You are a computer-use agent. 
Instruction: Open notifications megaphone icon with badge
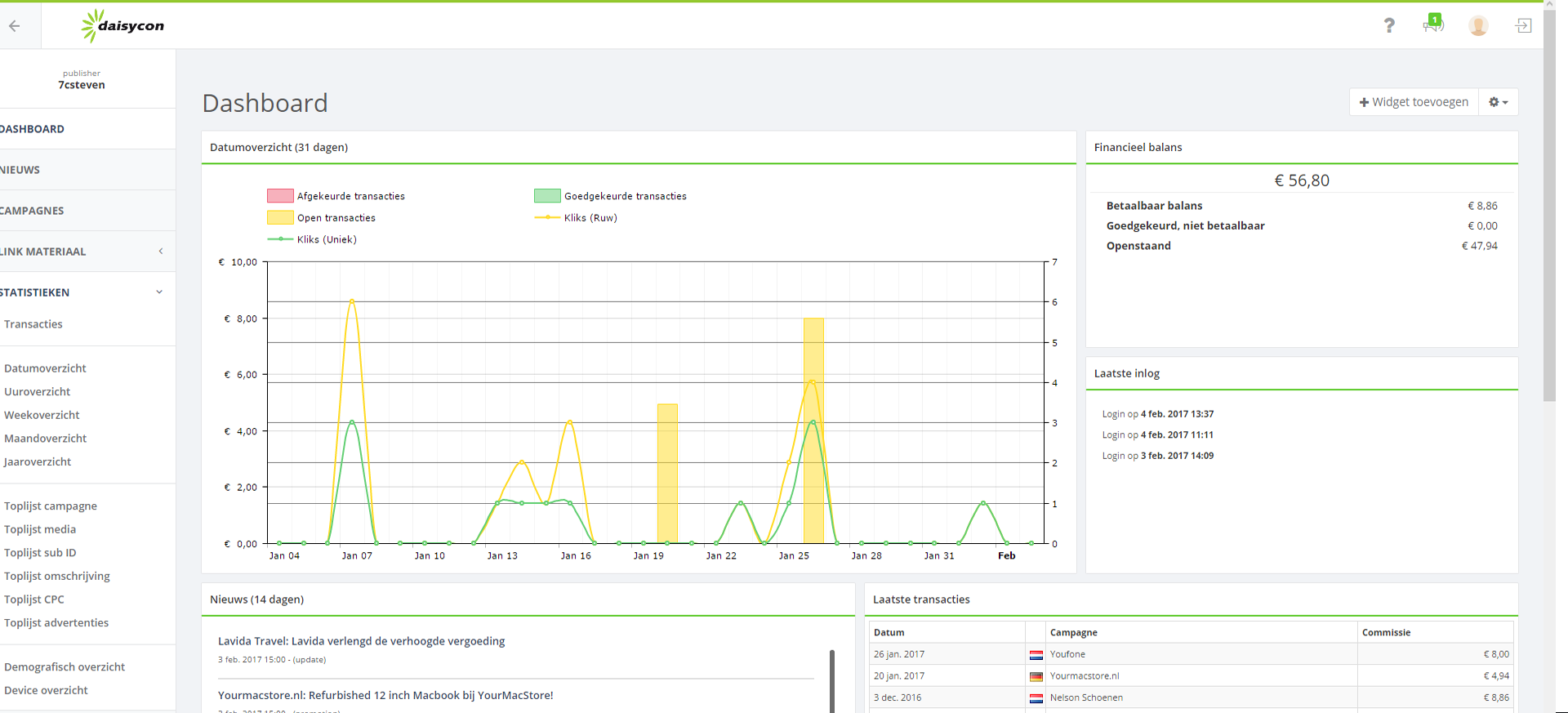[x=1433, y=24]
